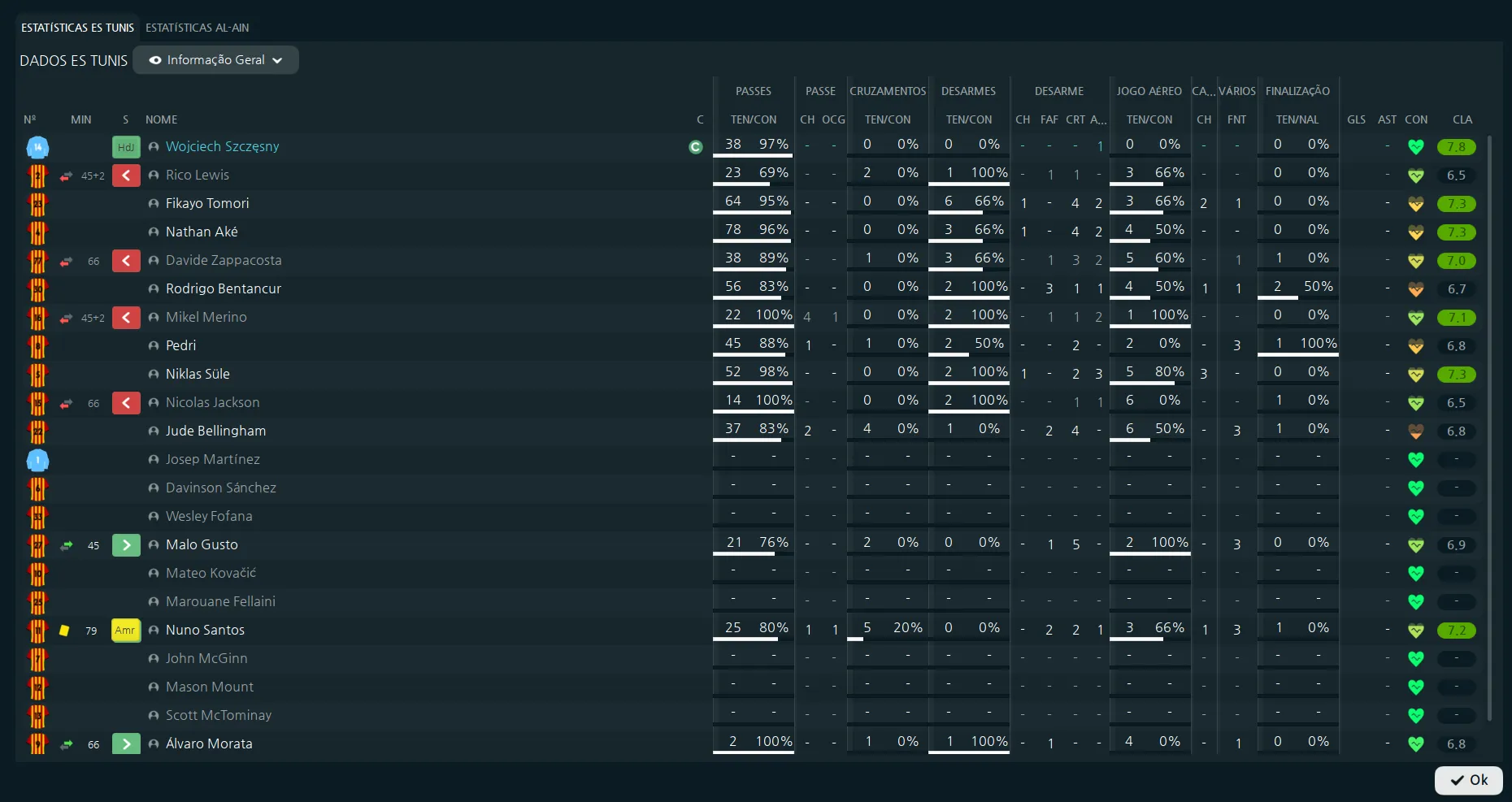Click Álvaro Morata's green substituted-on arrow
1512x802 pixels.
126,744
